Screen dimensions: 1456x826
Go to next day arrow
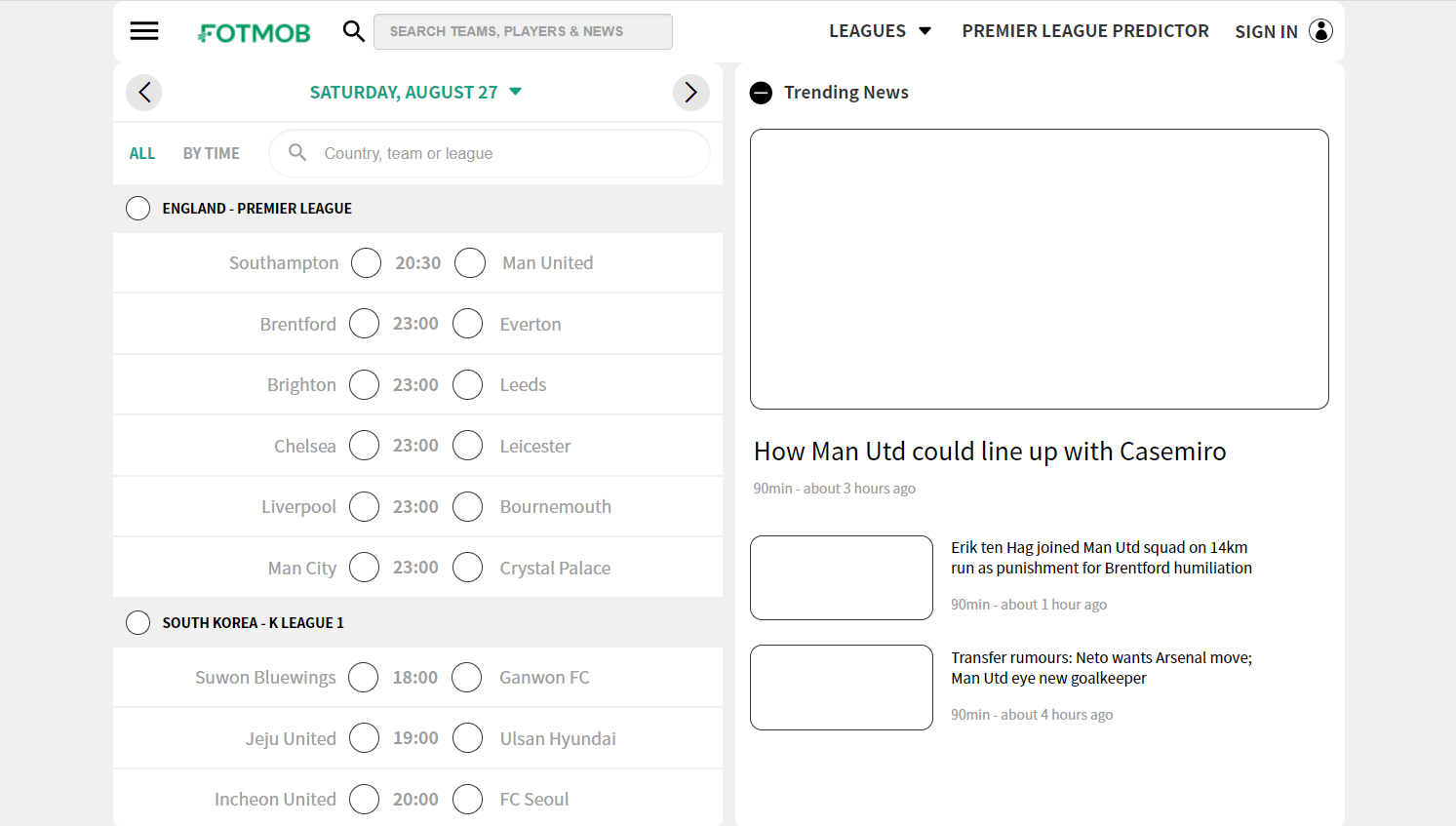[690, 93]
